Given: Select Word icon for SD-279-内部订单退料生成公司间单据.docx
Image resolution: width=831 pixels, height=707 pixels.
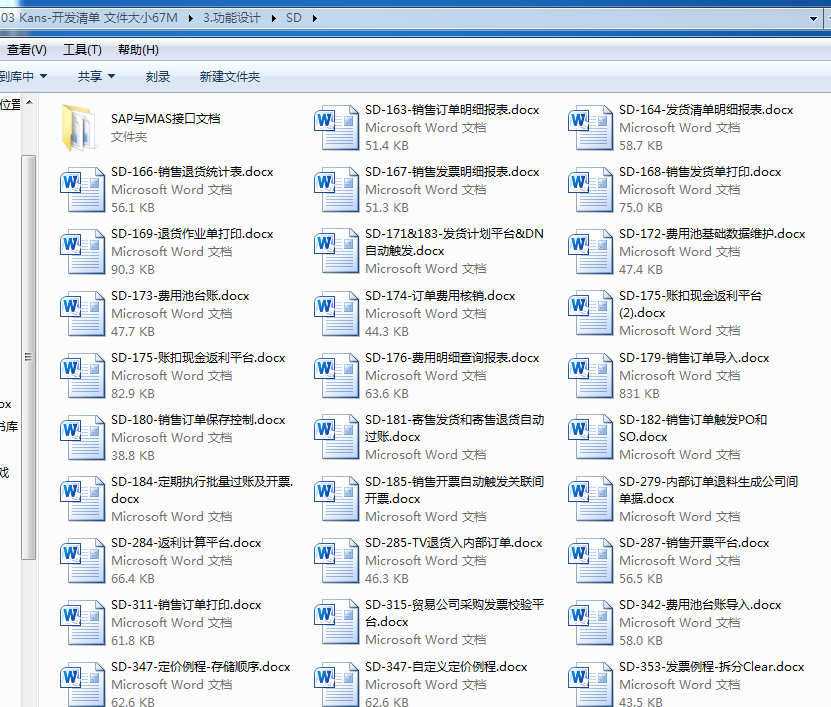Looking at the screenshot, I should coord(590,499).
